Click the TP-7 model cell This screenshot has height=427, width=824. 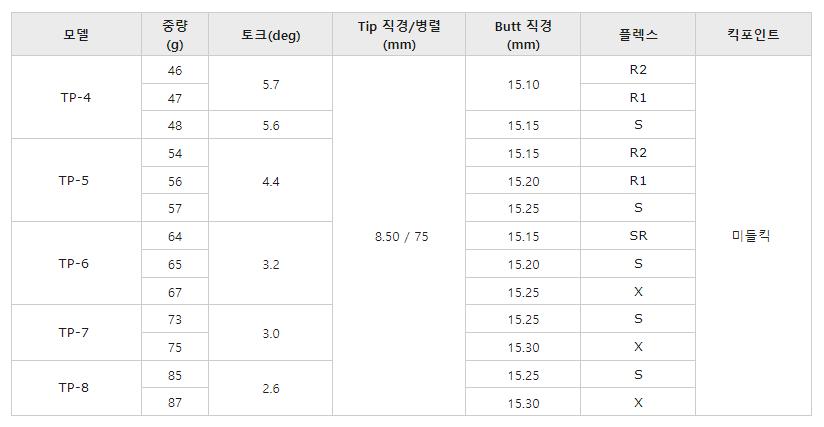coord(75,333)
